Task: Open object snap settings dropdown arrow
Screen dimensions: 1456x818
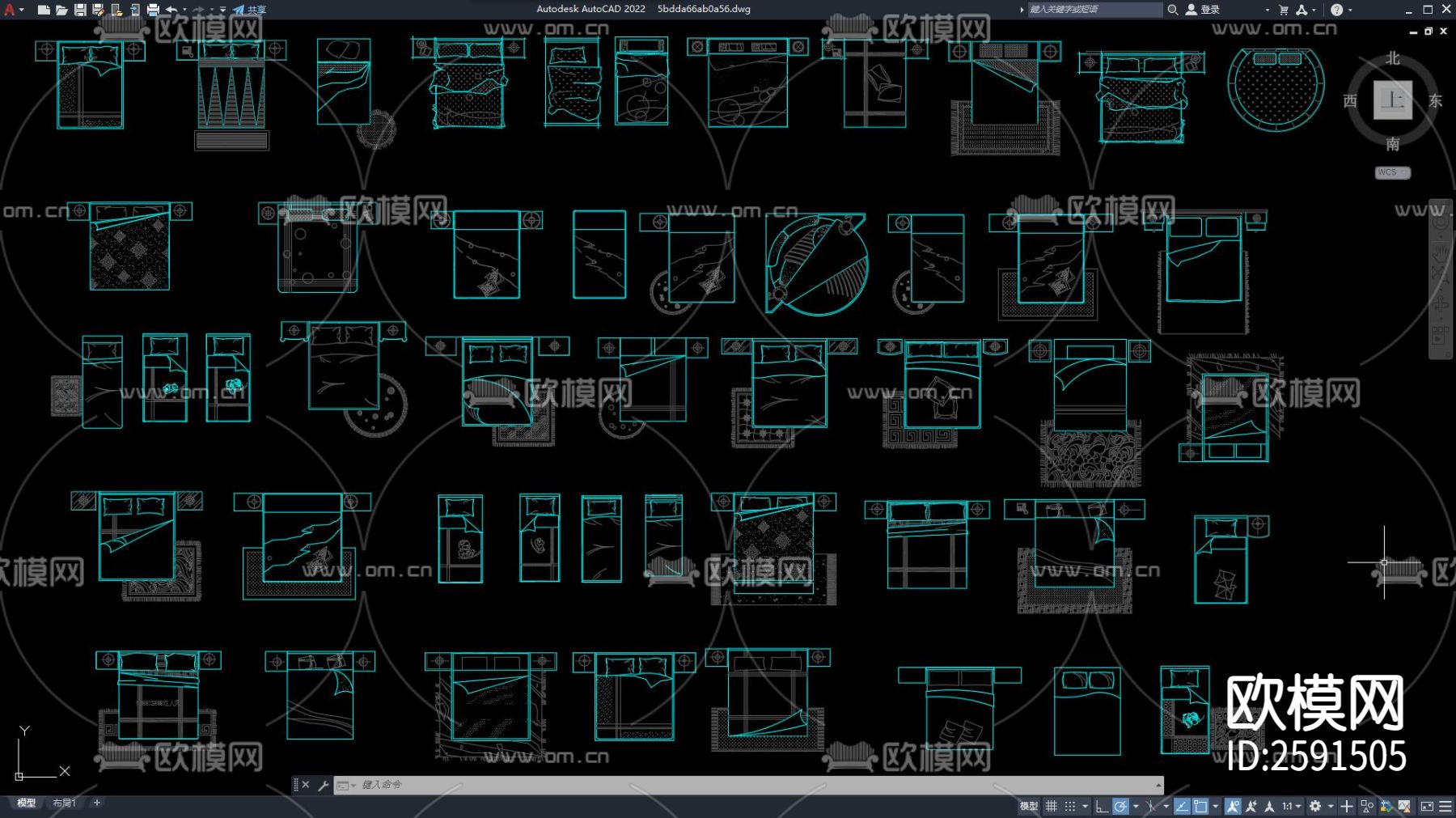Action: pyautogui.click(x=1215, y=806)
